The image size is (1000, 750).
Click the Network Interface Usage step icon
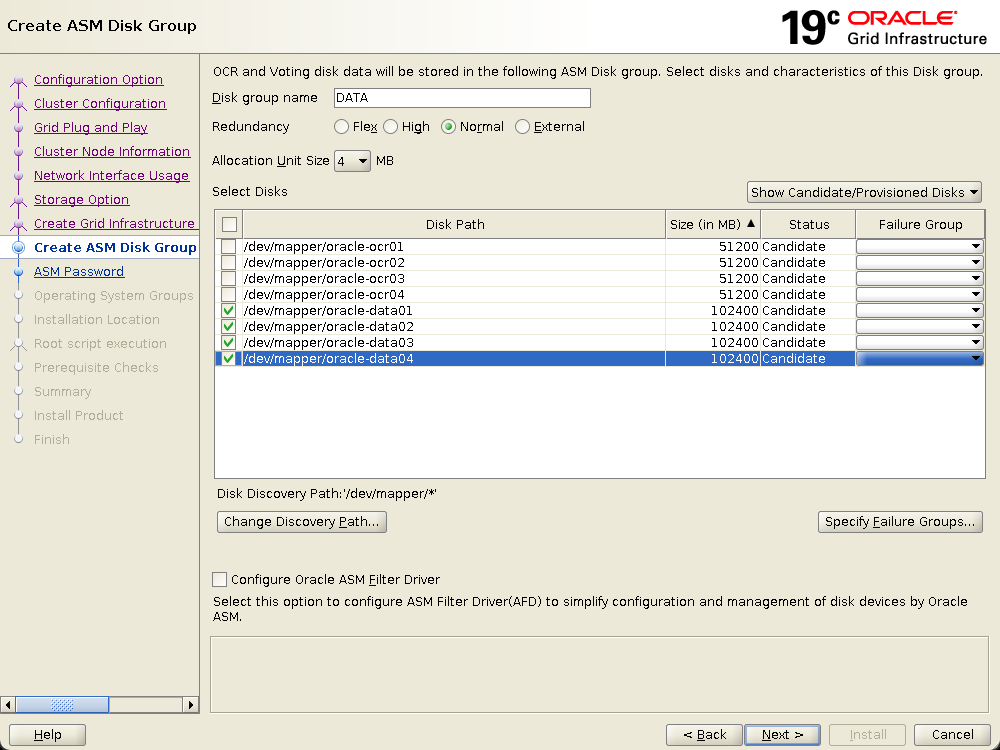[18, 176]
